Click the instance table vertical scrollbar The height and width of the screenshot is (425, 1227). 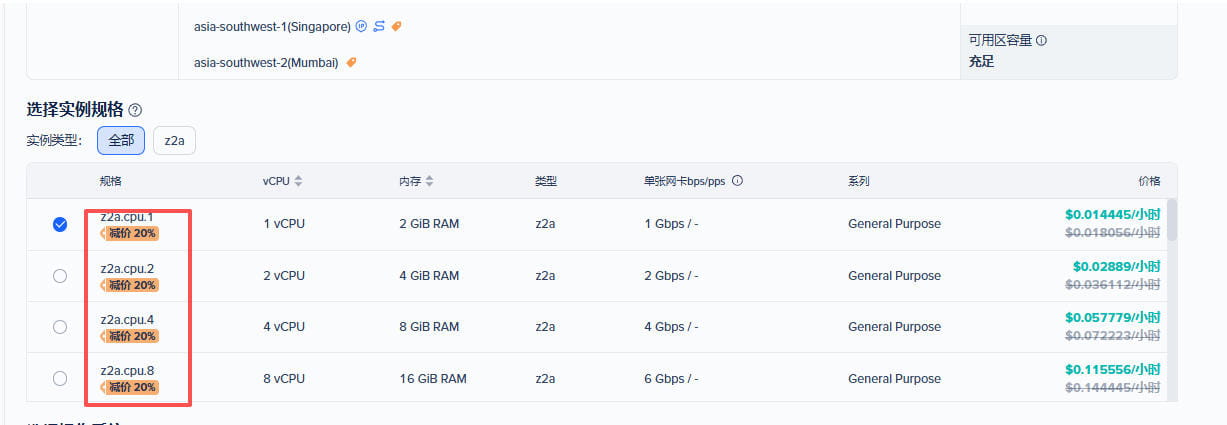click(1172, 220)
